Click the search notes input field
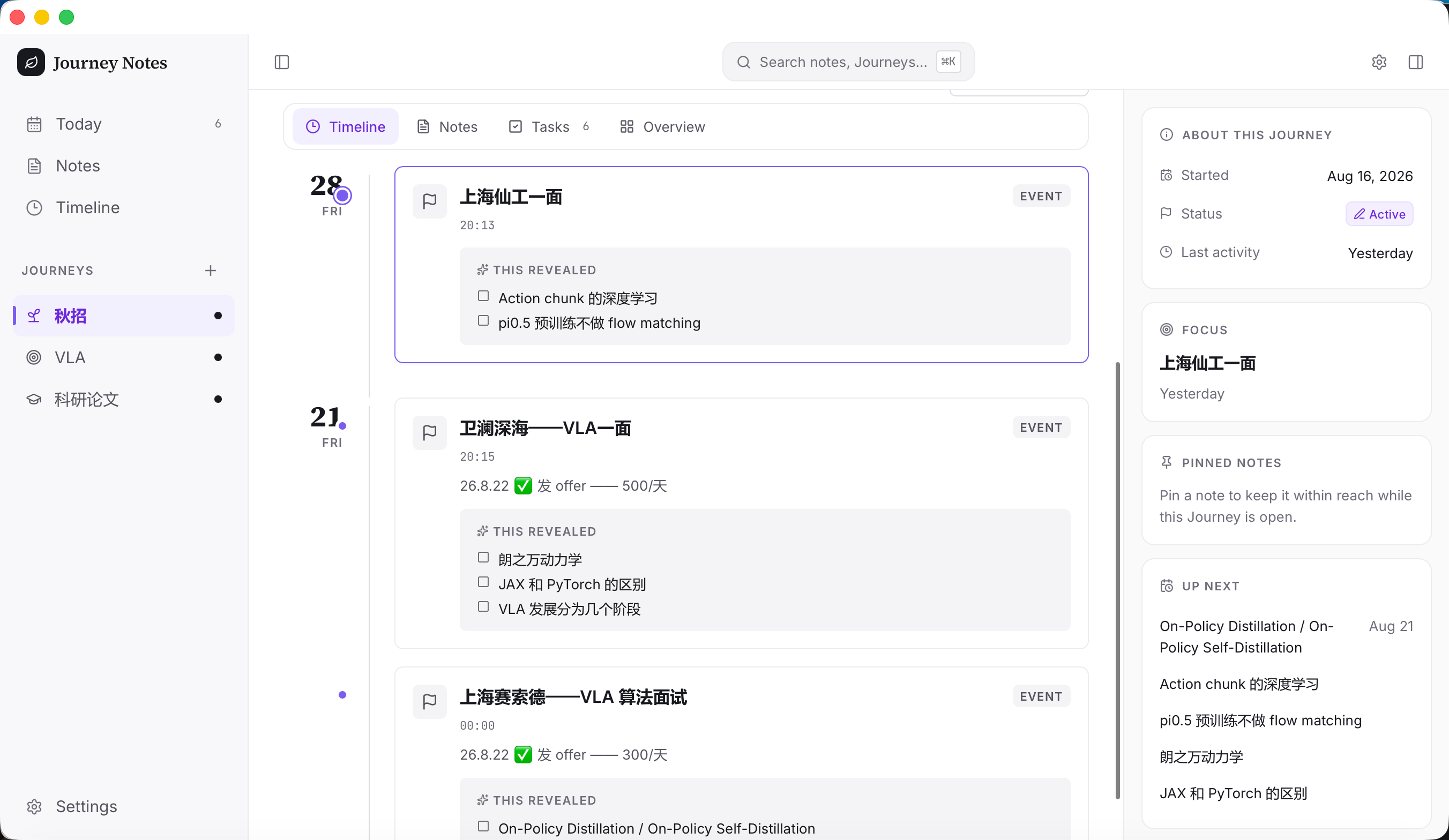Screen dimensions: 1449x840 [848, 62]
